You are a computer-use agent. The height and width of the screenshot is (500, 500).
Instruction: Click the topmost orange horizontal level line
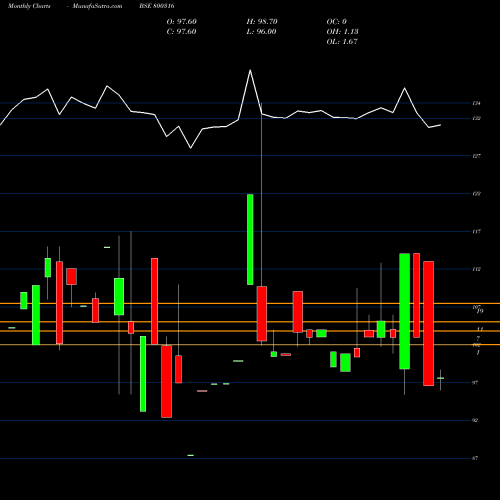pyautogui.click(x=250, y=303)
